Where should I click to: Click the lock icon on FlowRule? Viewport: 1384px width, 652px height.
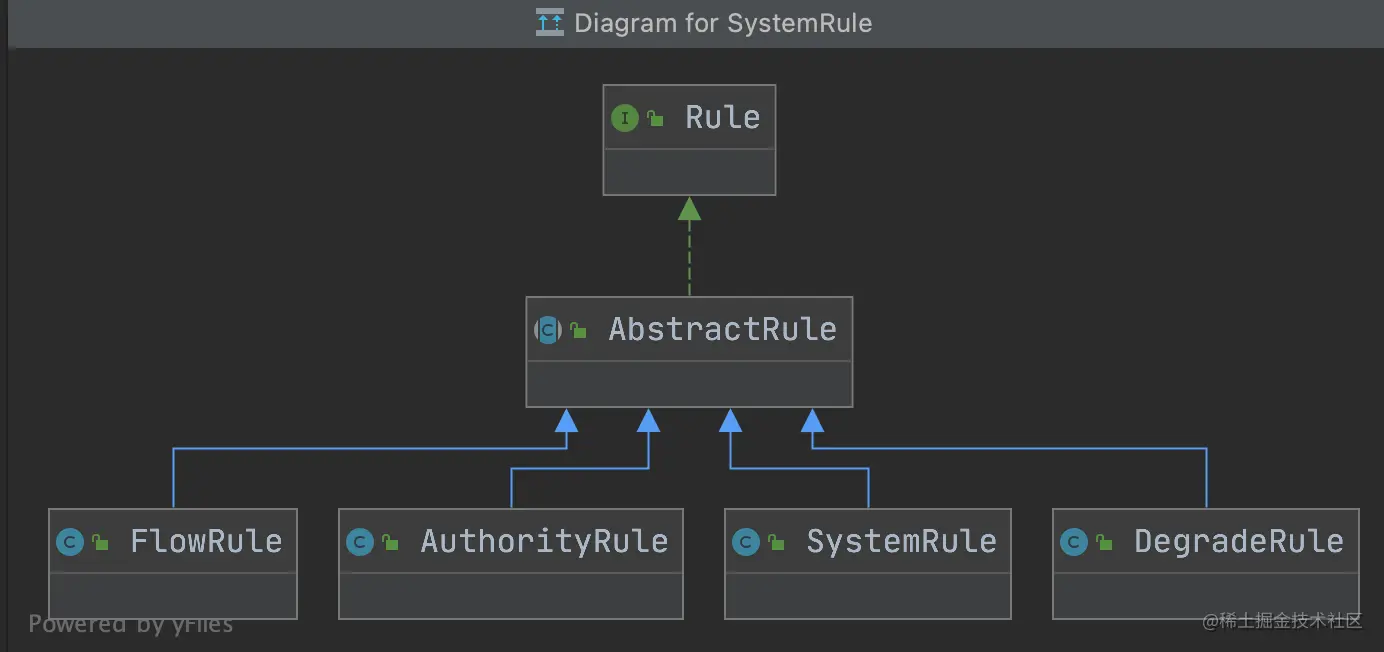(100, 543)
